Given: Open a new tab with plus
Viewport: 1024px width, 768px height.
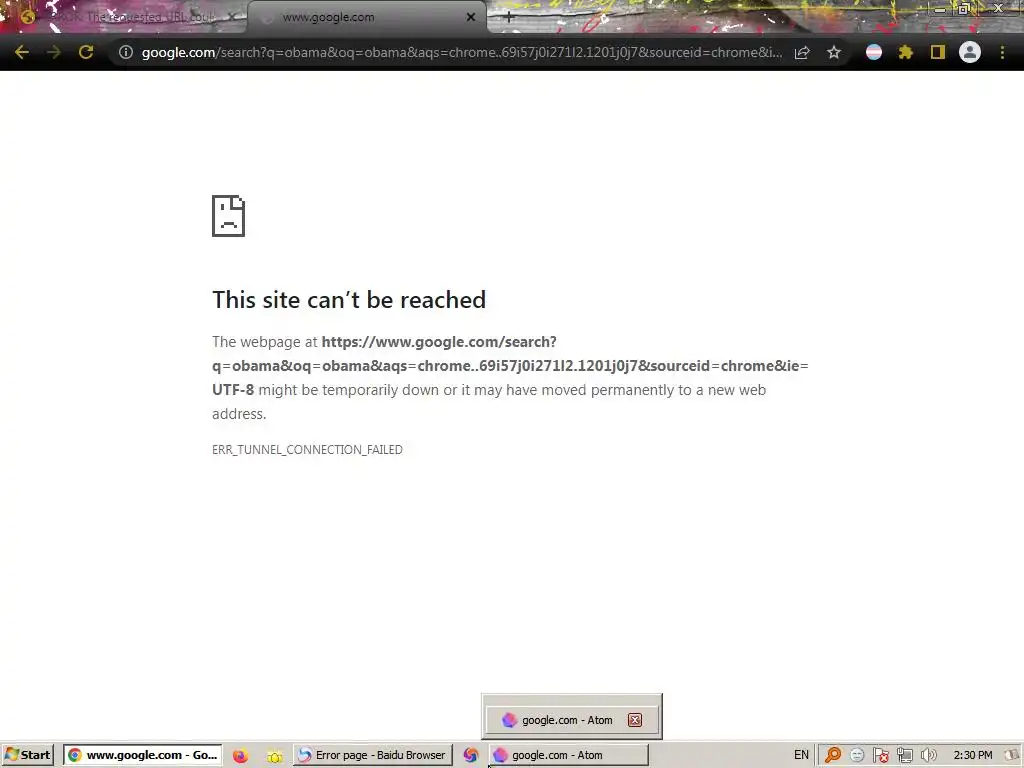Looking at the screenshot, I should [509, 17].
